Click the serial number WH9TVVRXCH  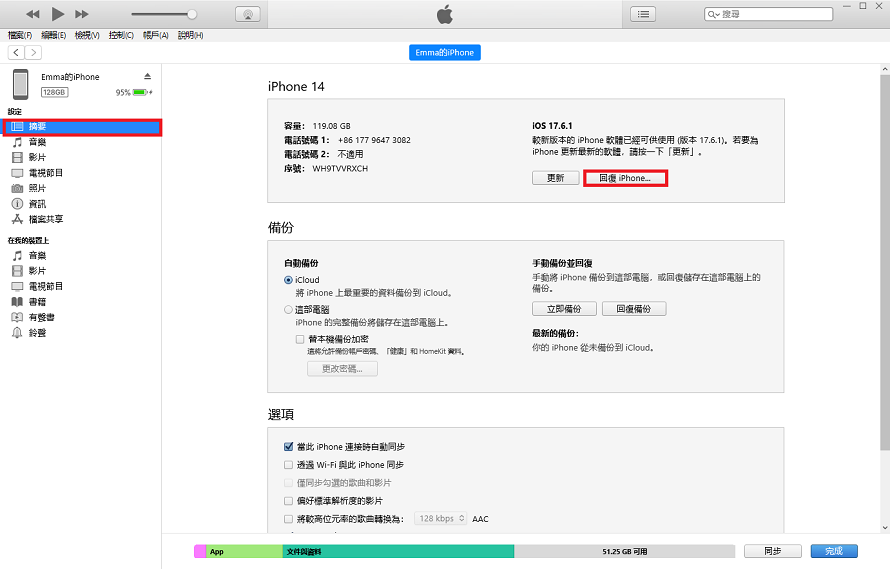(340, 169)
